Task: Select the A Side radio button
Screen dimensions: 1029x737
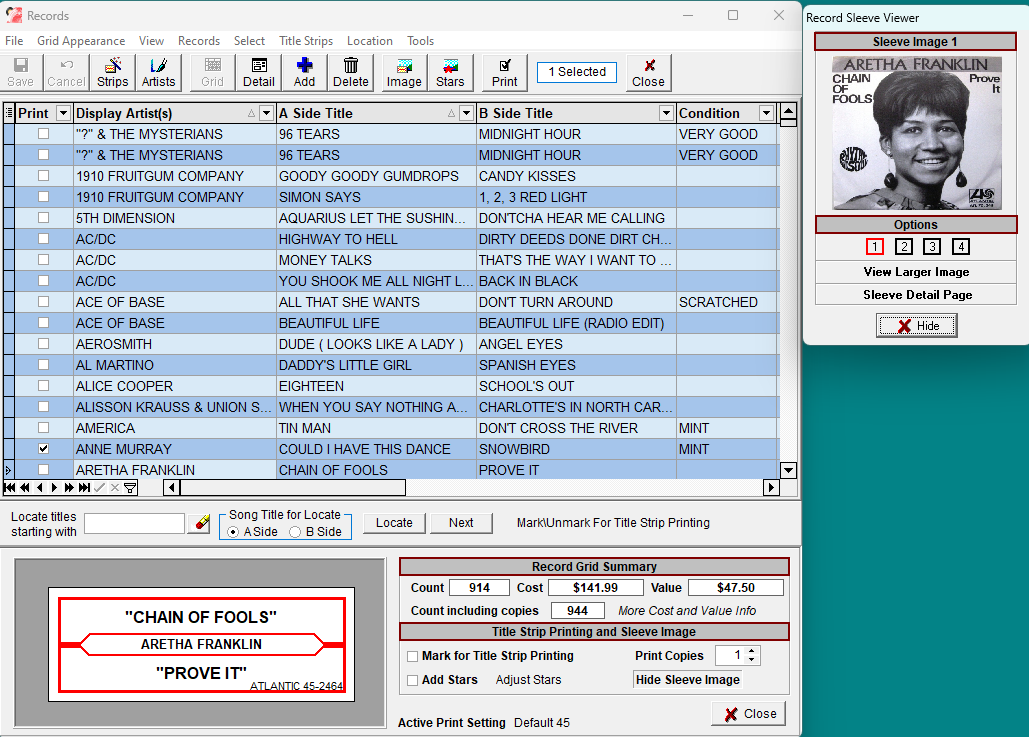Action: pyautogui.click(x=233, y=532)
